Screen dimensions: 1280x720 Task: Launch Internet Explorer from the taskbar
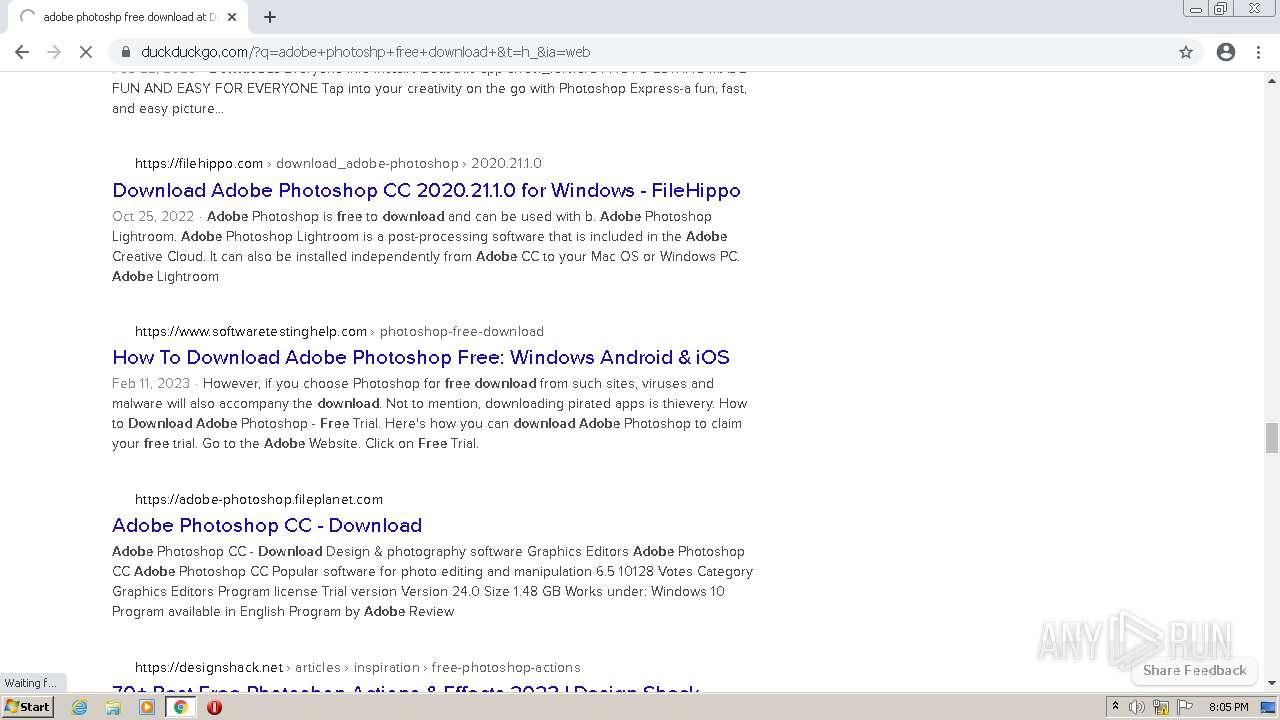click(x=80, y=707)
